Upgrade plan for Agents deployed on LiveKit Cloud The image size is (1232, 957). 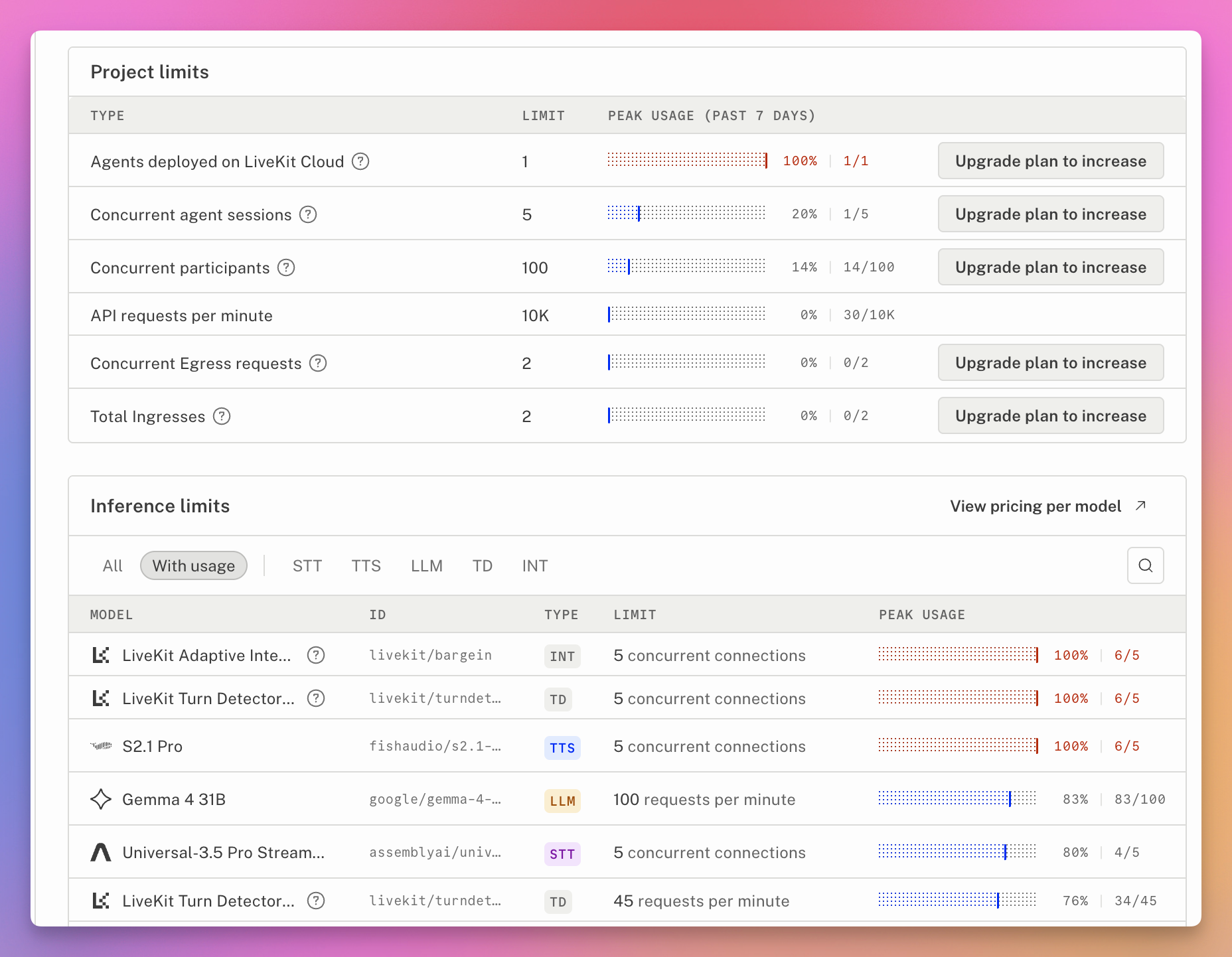[x=1051, y=161]
